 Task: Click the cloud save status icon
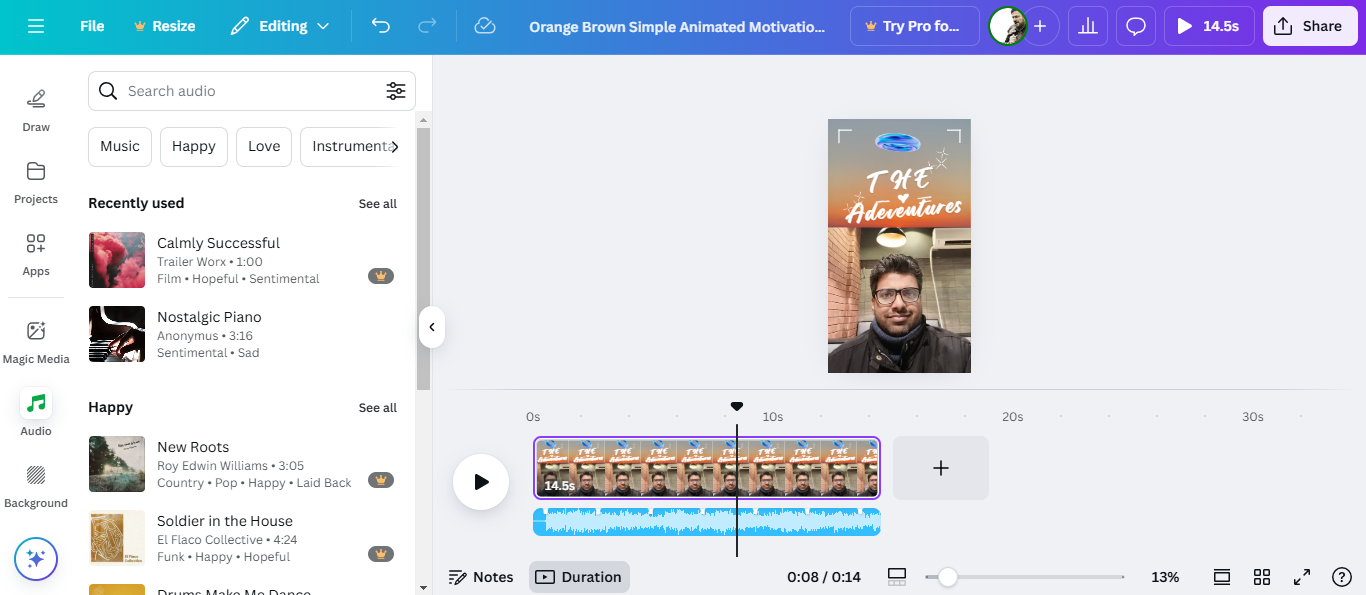(485, 26)
